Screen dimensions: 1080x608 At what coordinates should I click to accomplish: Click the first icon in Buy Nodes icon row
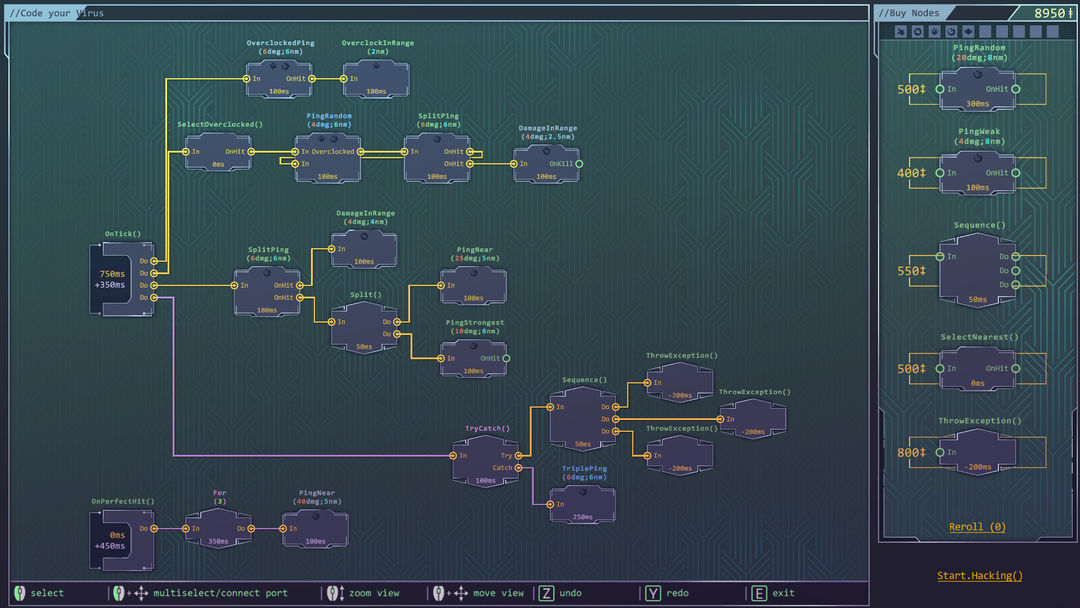pyautogui.click(x=901, y=32)
